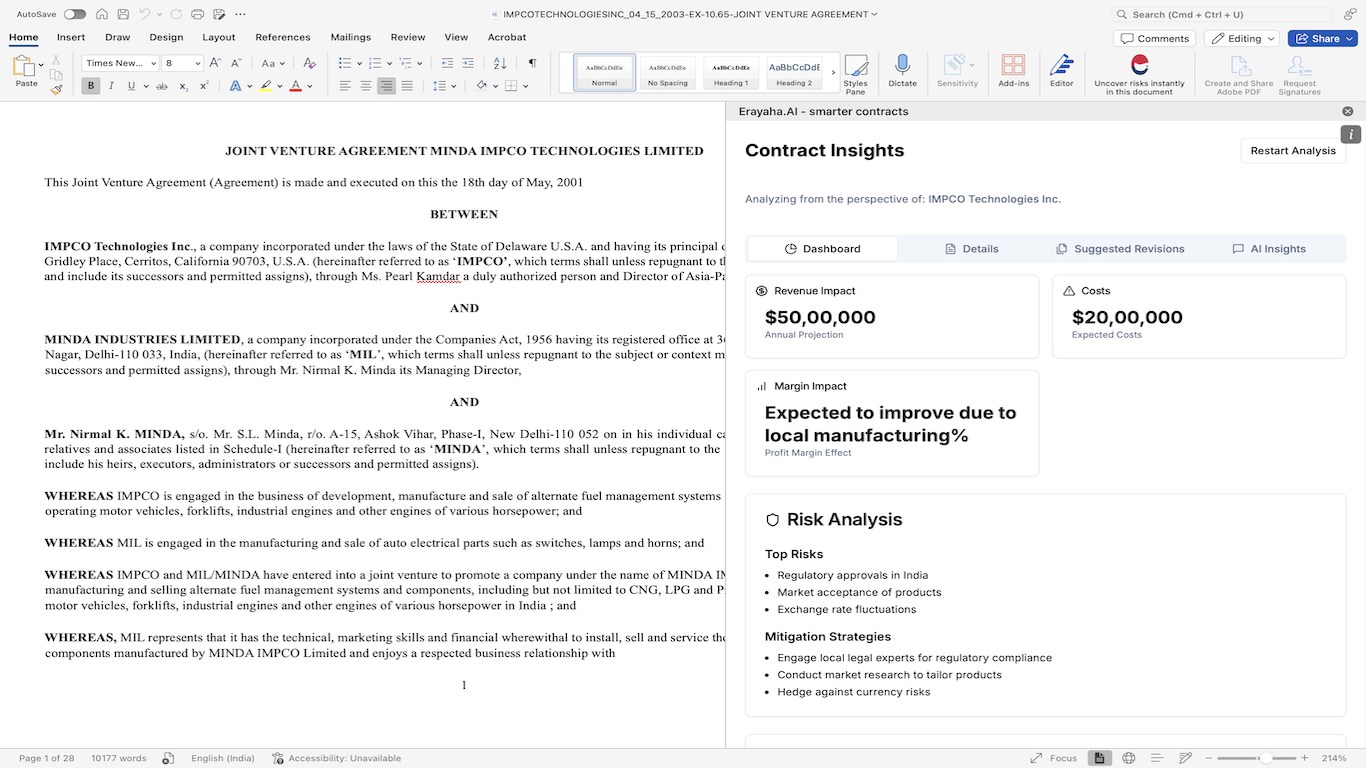Apply italic formatting
The image size is (1366, 768).
[x=111, y=86]
